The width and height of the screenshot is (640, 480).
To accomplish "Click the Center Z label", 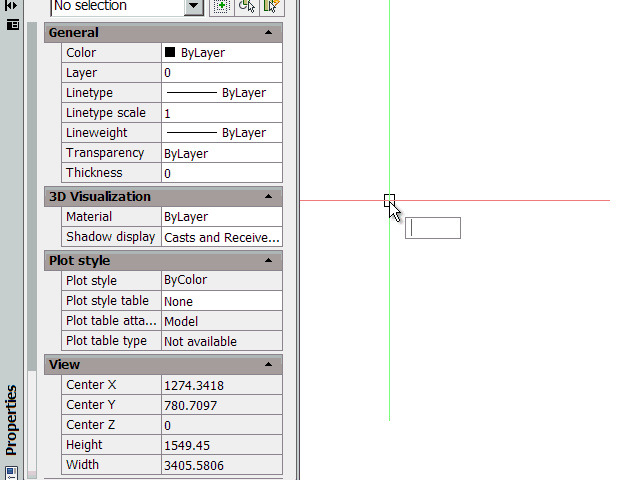I will pos(90,425).
